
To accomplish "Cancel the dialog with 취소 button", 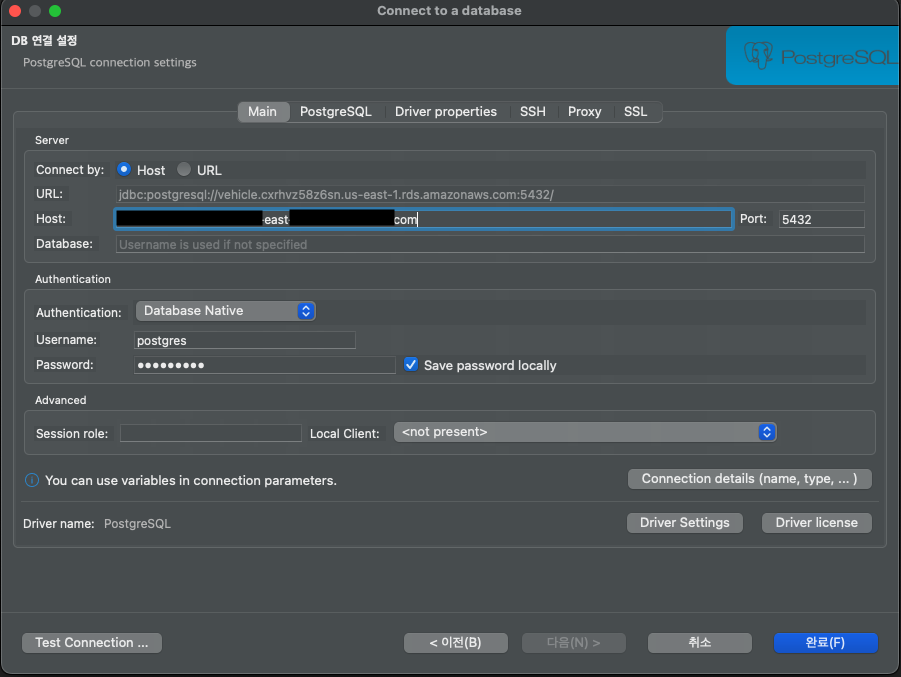I will click(x=700, y=643).
